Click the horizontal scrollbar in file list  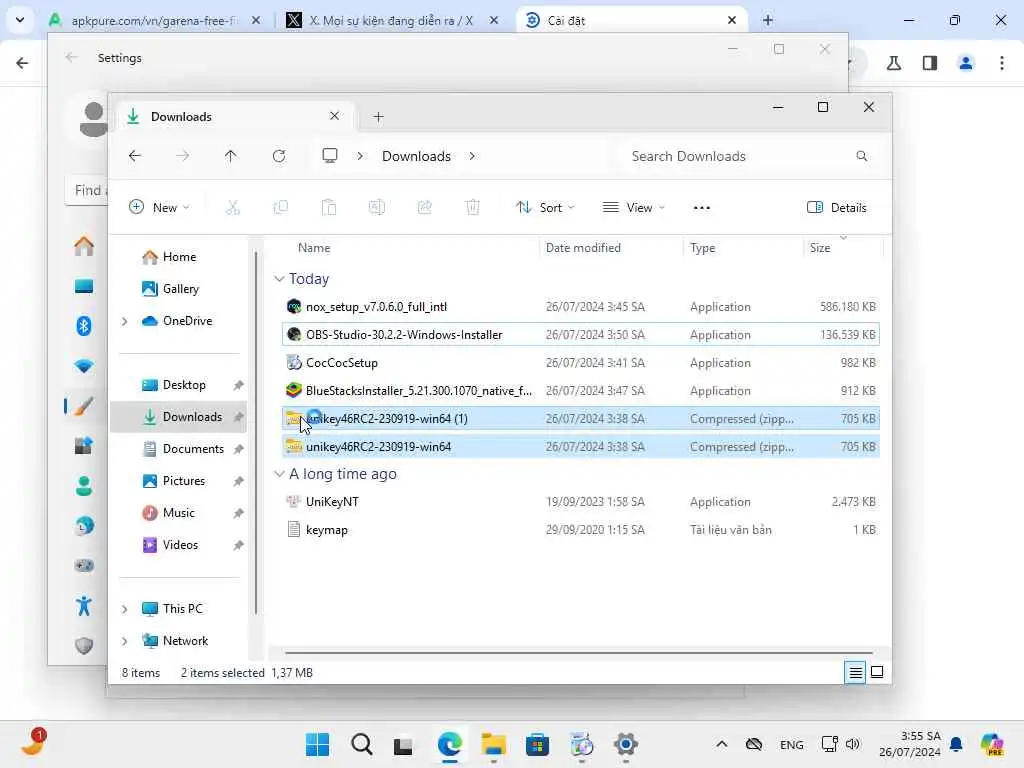point(579,652)
